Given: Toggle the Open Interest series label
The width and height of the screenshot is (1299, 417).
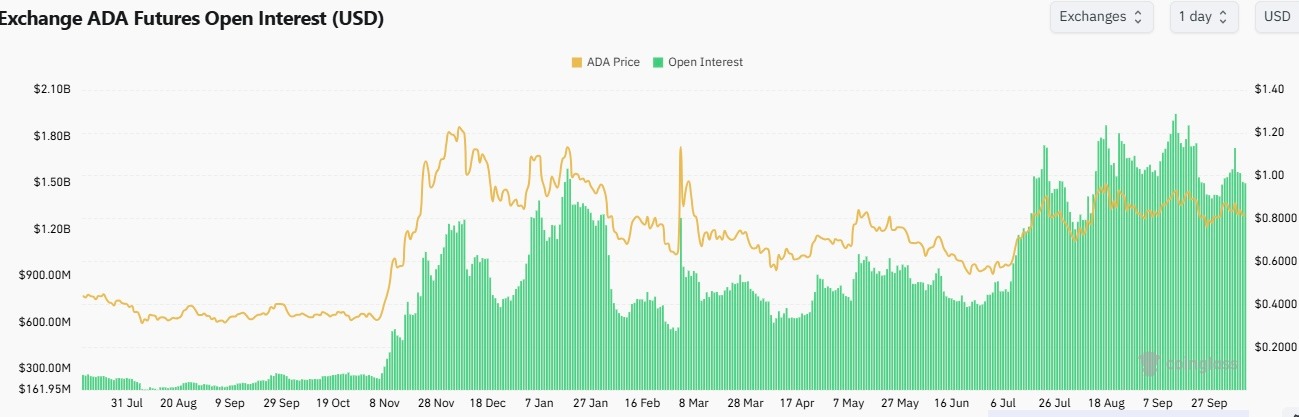Looking at the screenshot, I should (705, 62).
